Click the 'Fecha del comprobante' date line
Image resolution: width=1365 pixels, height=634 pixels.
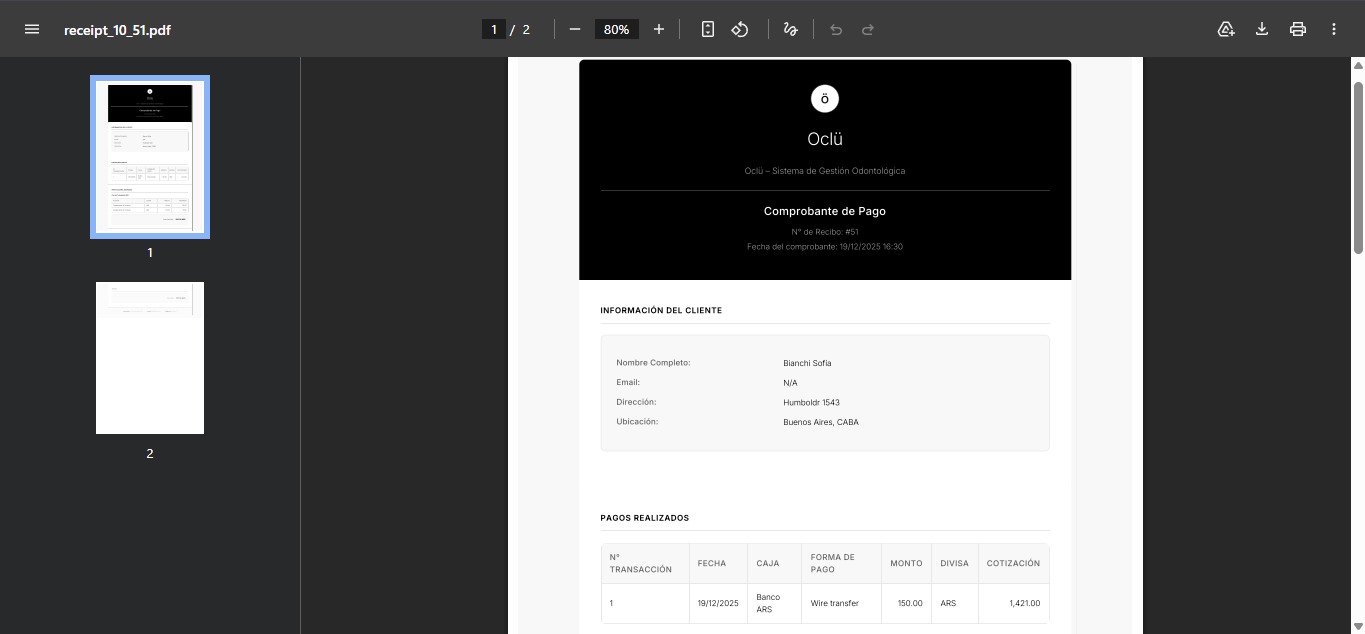pyautogui.click(x=825, y=246)
